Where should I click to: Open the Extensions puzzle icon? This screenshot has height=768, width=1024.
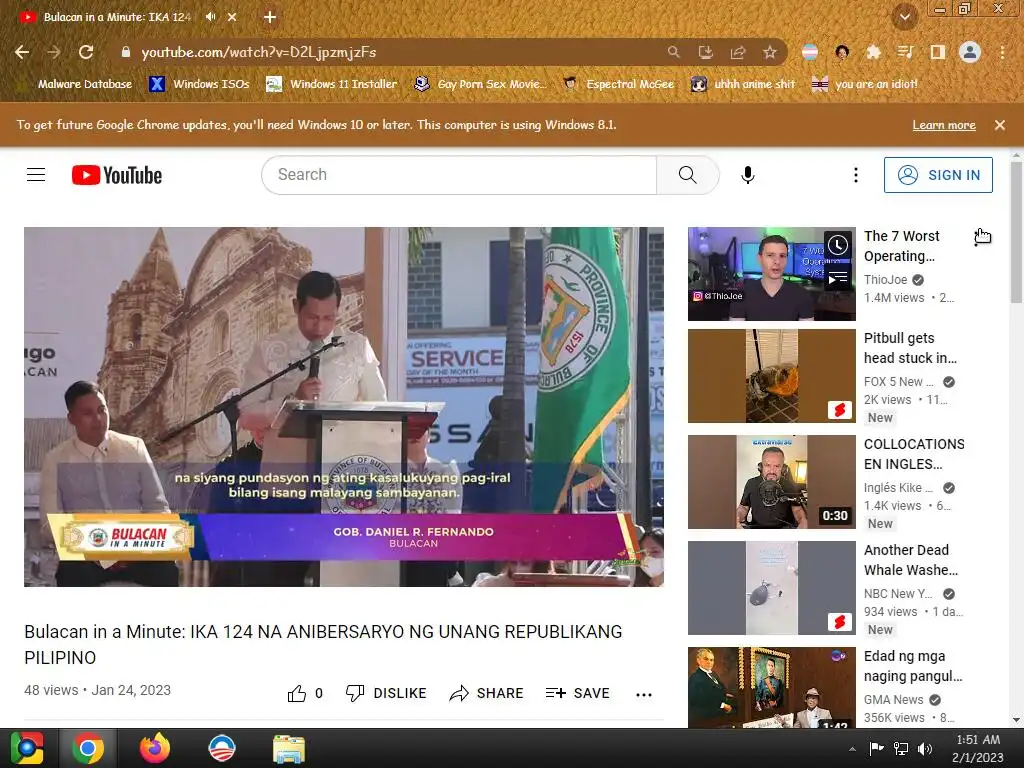point(873,52)
